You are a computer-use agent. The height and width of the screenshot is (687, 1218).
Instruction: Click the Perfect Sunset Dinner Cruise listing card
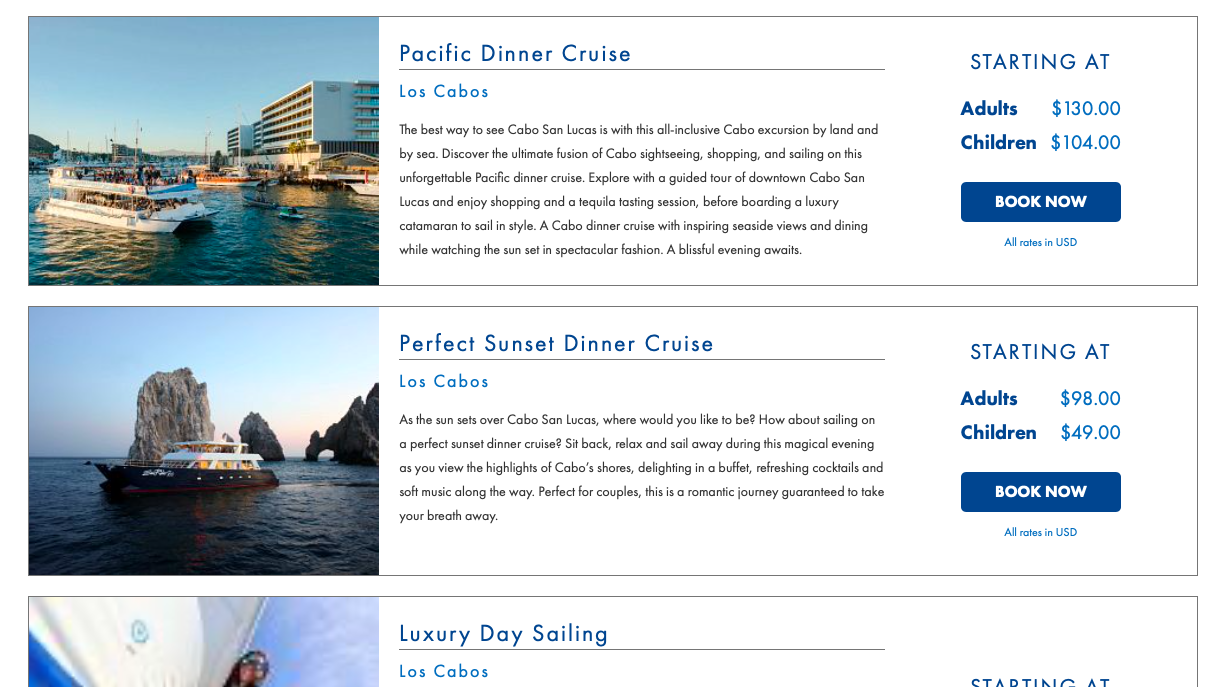point(612,440)
